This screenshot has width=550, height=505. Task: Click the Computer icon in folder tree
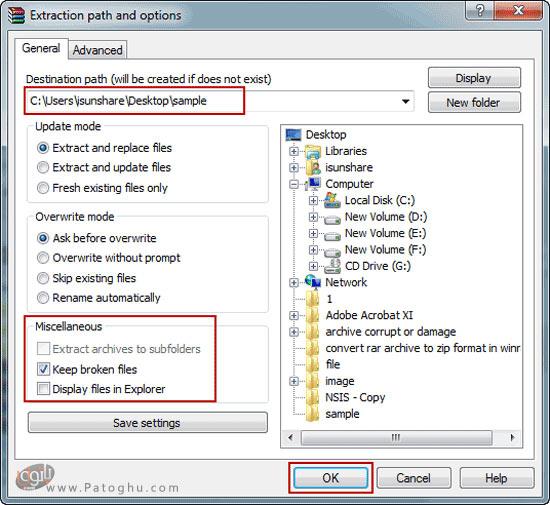(313, 184)
